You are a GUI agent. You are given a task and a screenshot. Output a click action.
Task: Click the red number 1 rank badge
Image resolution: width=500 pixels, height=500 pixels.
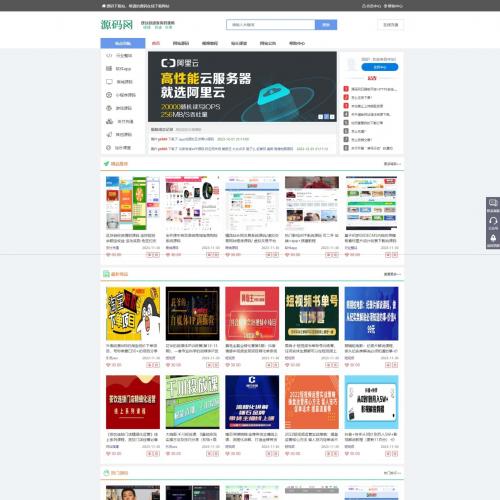point(346,89)
